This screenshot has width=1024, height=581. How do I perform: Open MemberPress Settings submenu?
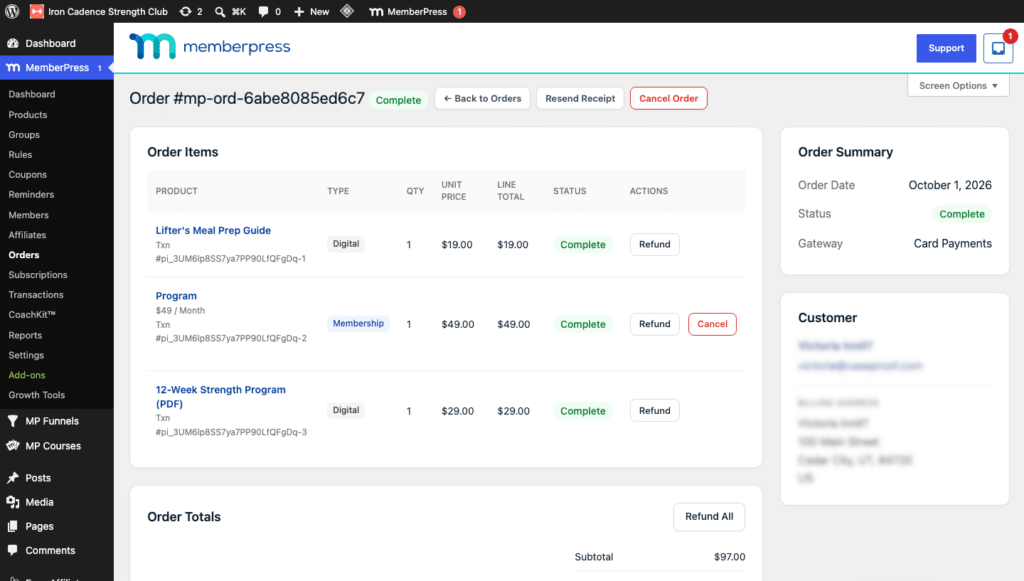[x=26, y=355]
